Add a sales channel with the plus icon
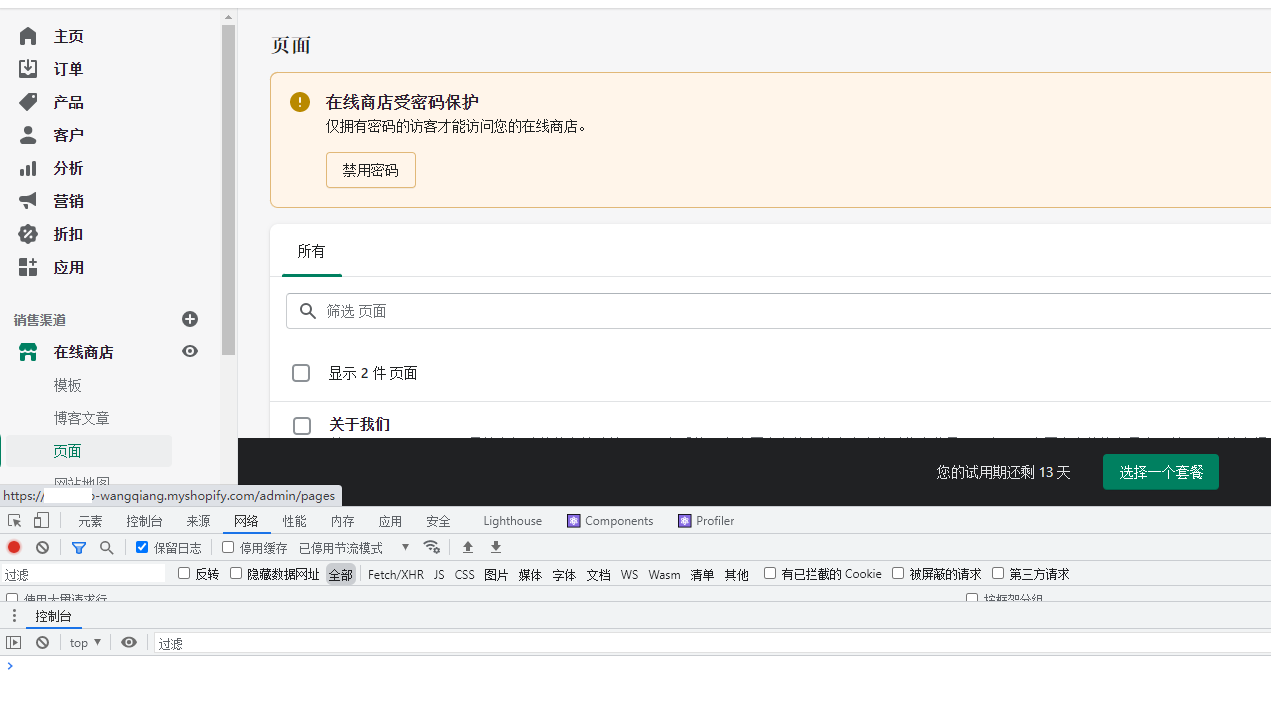This screenshot has height=707, width=1271. point(190,319)
